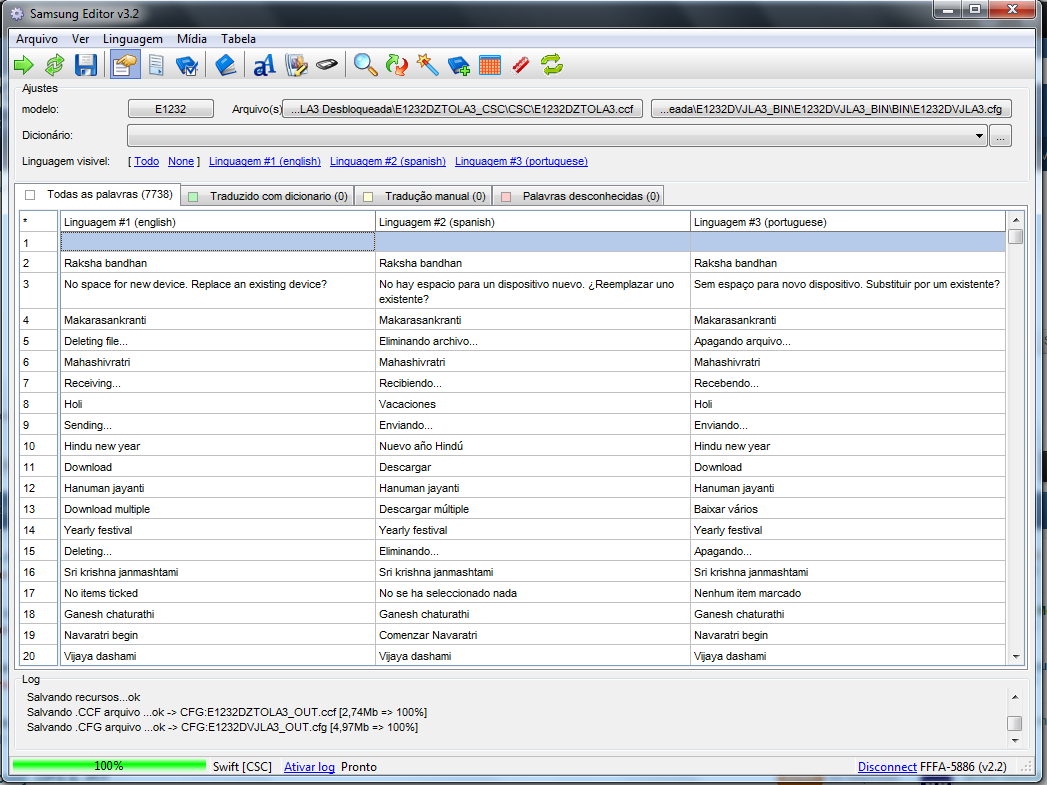Click the Linguagem #1 (english) column header
Image resolution: width=1047 pixels, height=785 pixels.
(x=218, y=222)
